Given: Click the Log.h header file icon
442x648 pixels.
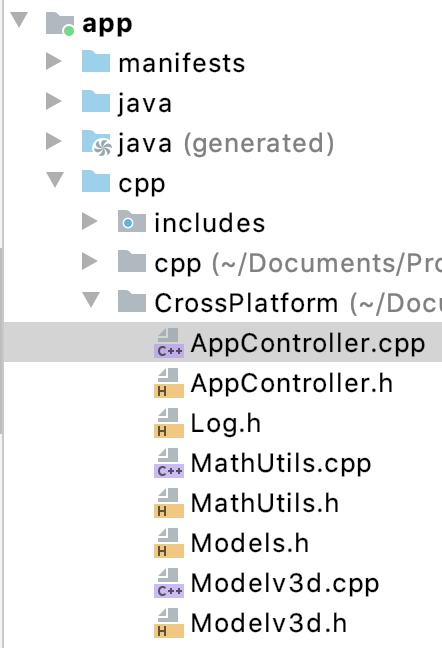Looking at the screenshot, I should (169, 423).
